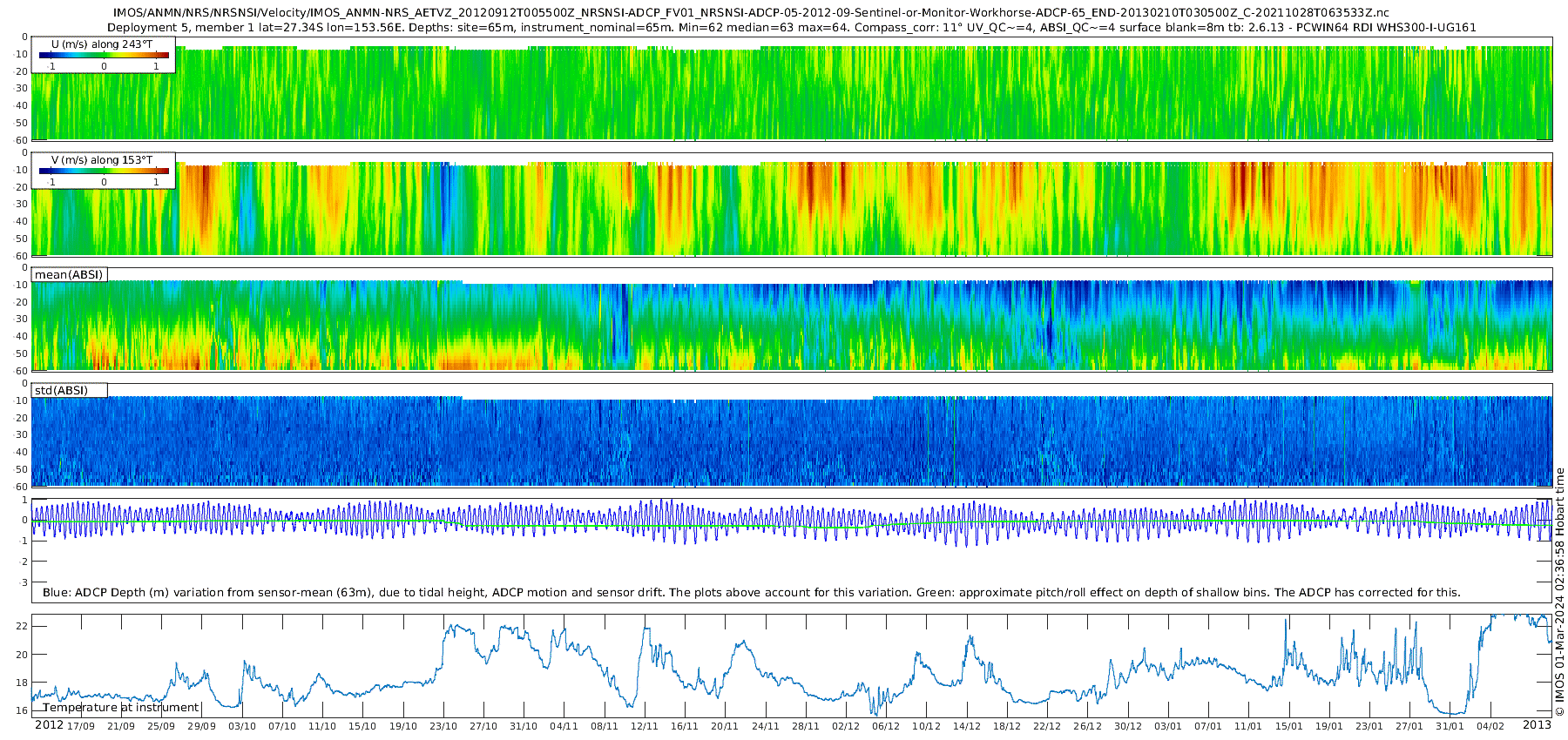Click the 2012 year label on axis
The width and height of the screenshot is (1568, 740).
[49, 725]
